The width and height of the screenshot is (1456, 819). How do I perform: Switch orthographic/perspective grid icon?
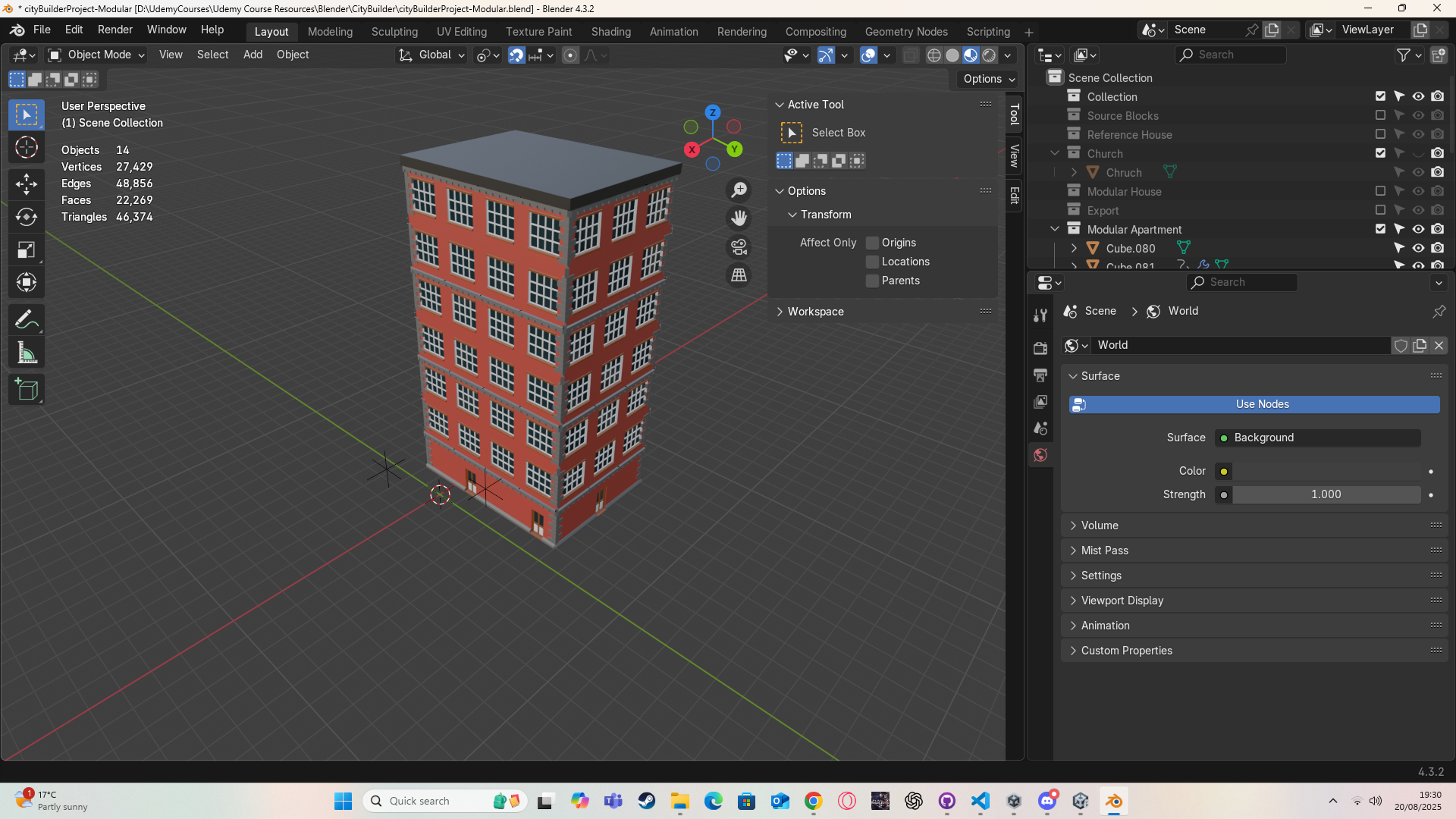(739, 275)
